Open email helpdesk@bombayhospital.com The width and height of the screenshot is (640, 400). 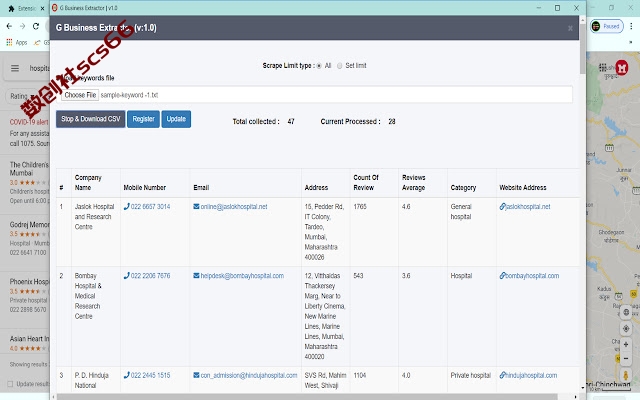click(242, 276)
